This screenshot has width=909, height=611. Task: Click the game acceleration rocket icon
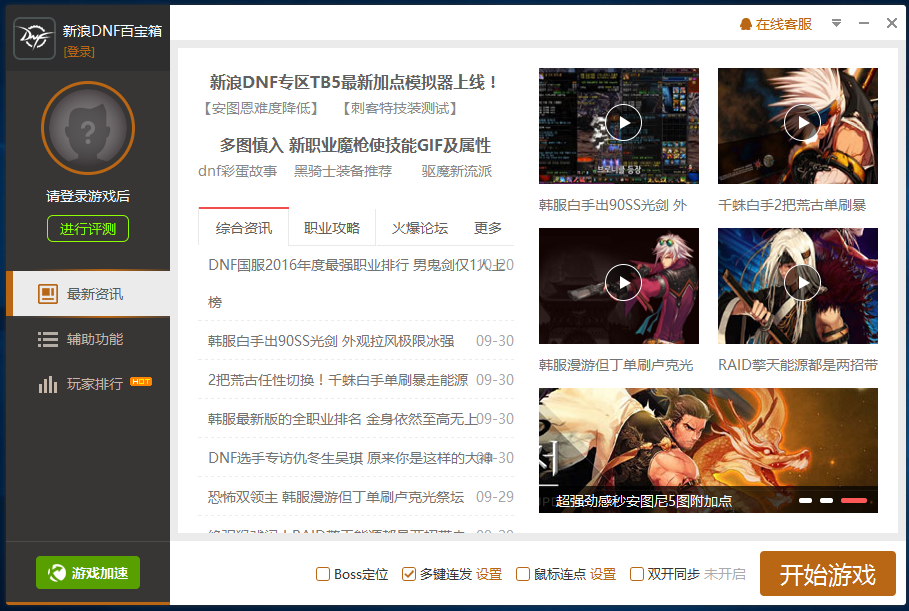[56, 573]
